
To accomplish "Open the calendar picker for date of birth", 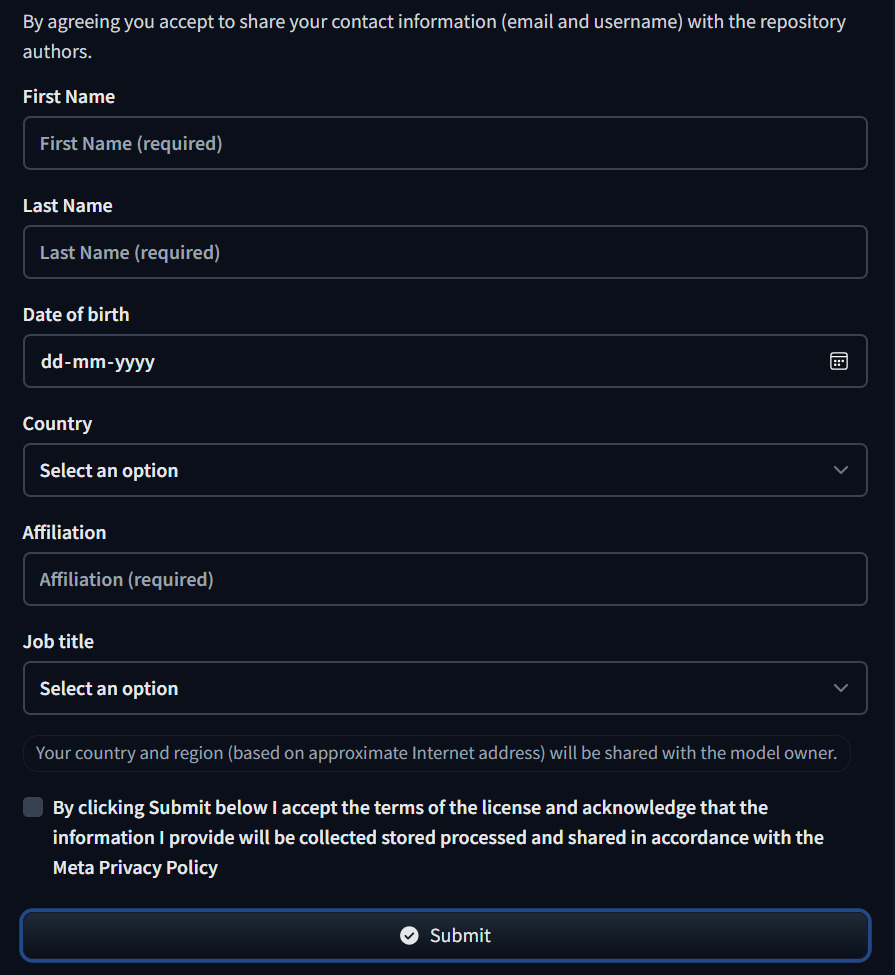I will coord(838,361).
